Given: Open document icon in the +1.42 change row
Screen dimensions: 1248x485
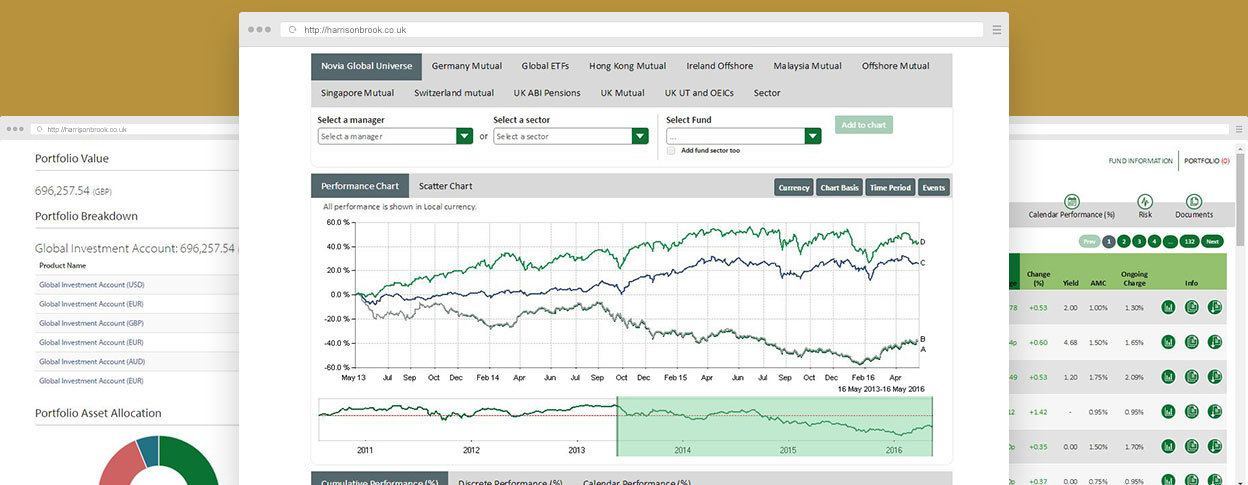Looking at the screenshot, I should tap(1192, 412).
